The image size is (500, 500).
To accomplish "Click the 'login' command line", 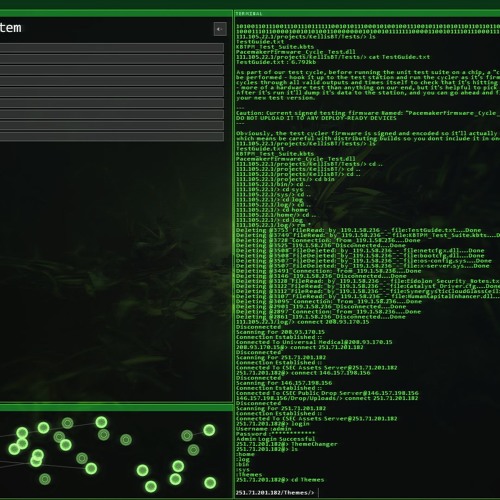I will click(x=273, y=424).
